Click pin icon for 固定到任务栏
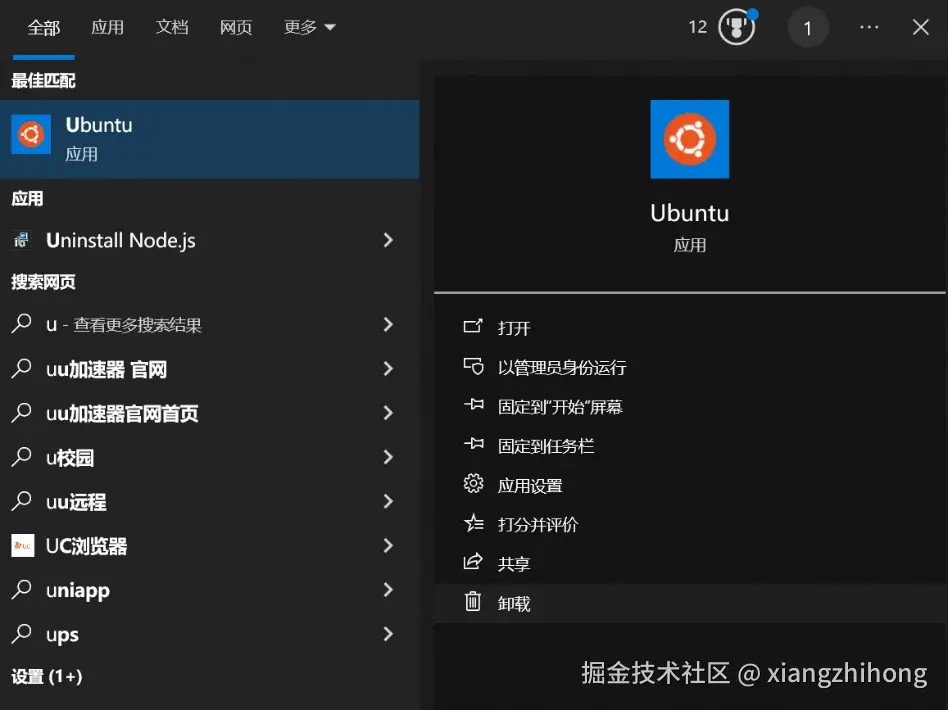 (x=473, y=444)
